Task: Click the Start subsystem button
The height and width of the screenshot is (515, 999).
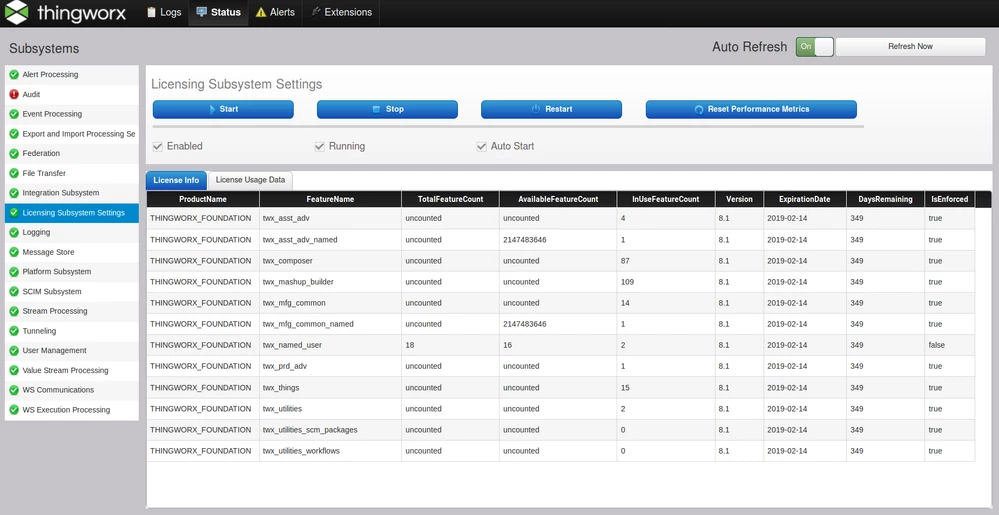Action: (x=223, y=109)
